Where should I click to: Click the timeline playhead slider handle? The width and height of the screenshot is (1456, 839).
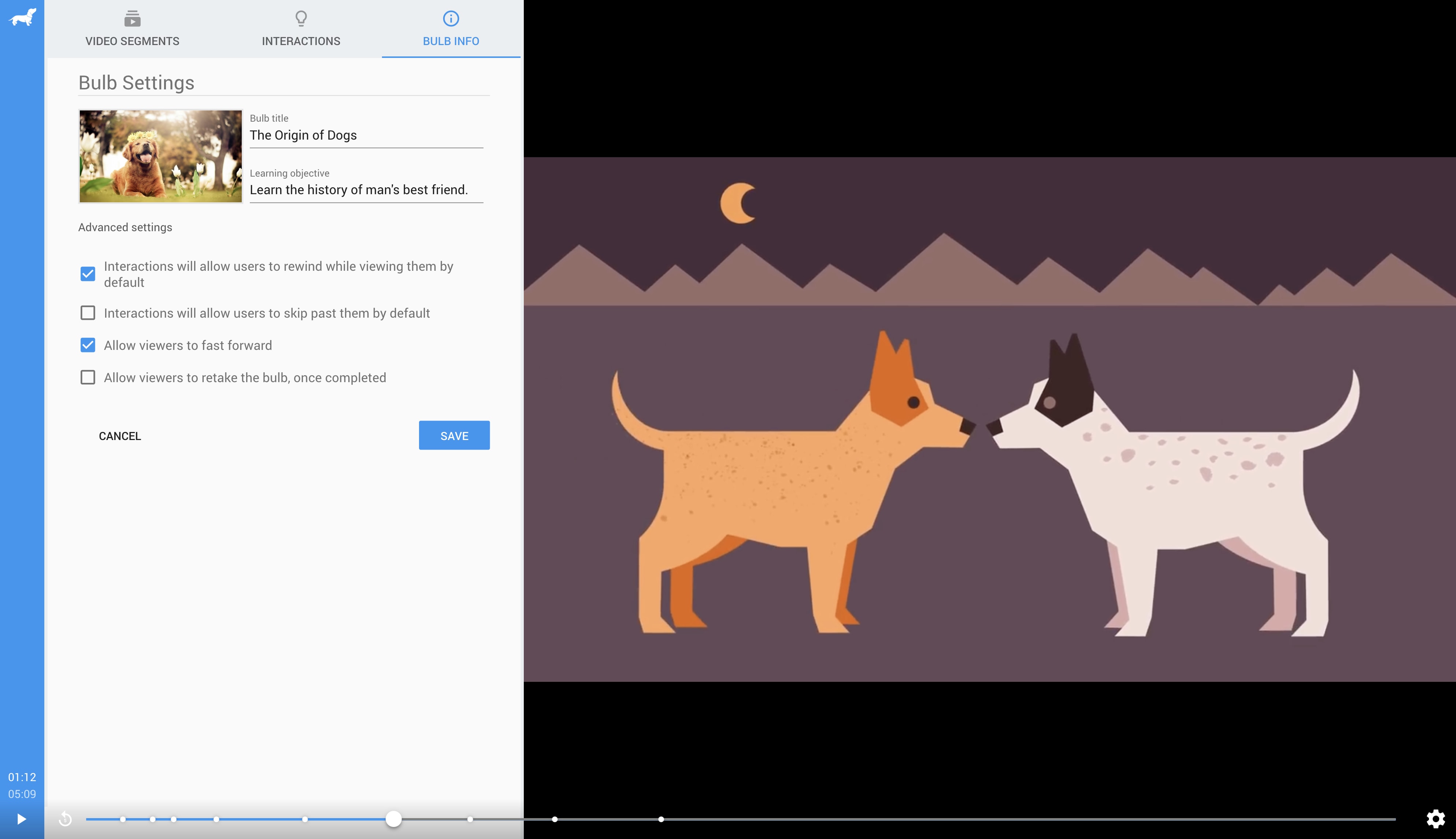(x=393, y=819)
